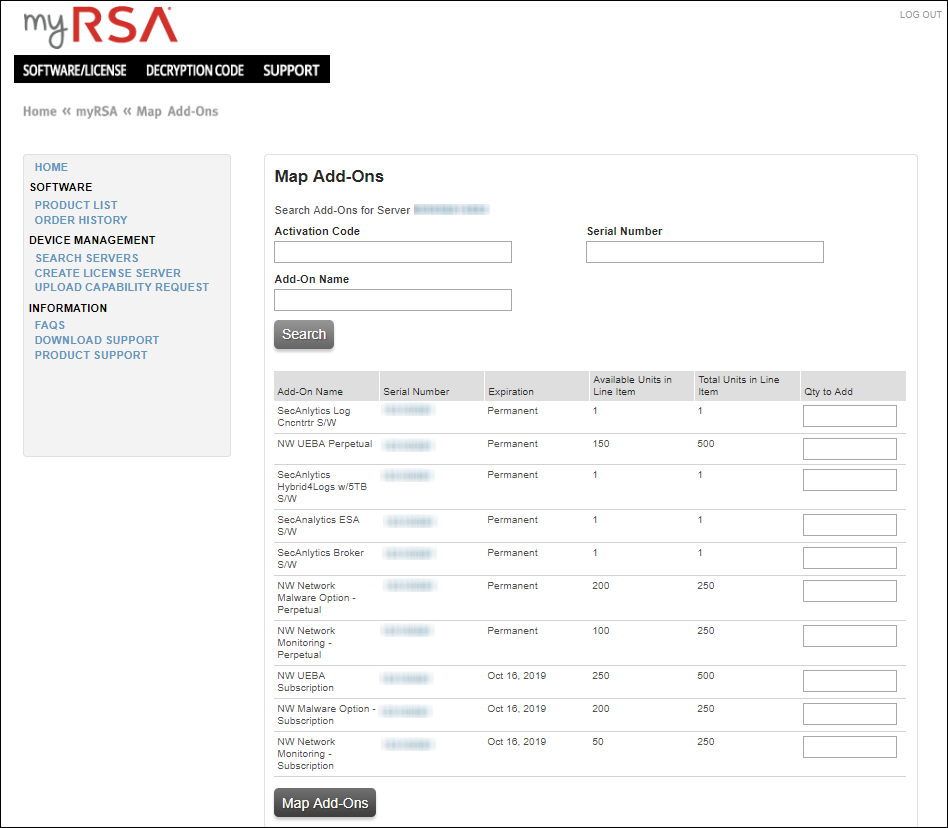Open UPLOAD CAPABILITY REQUEST link
Image resolution: width=948 pixels, height=828 pixels.
(x=122, y=287)
